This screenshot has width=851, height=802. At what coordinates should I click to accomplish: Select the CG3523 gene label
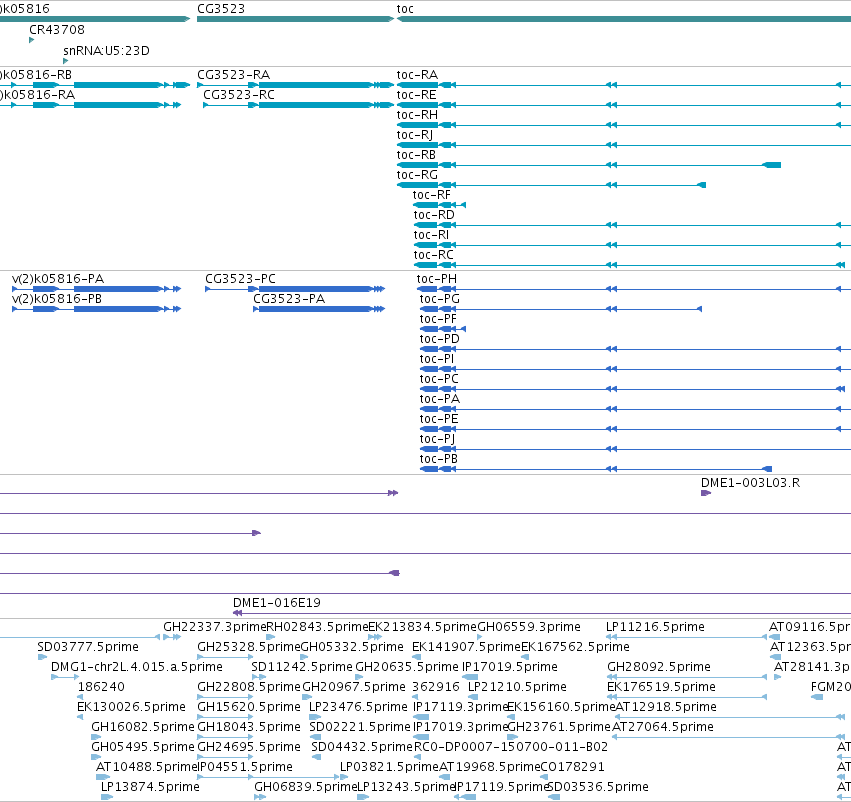(x=221, y=9)
